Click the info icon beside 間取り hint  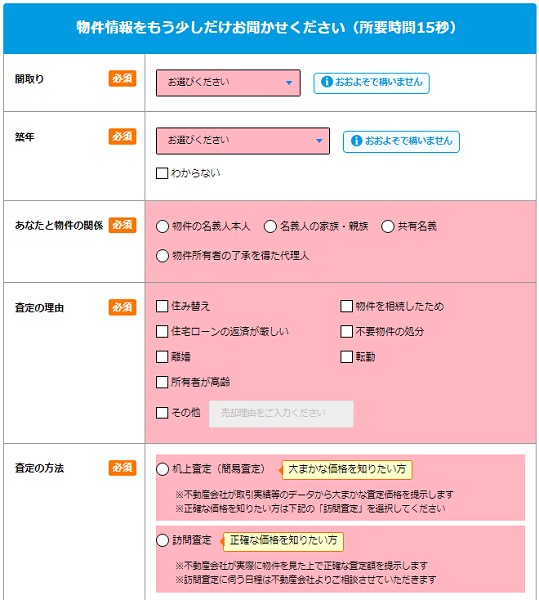(x=326, y=82)
